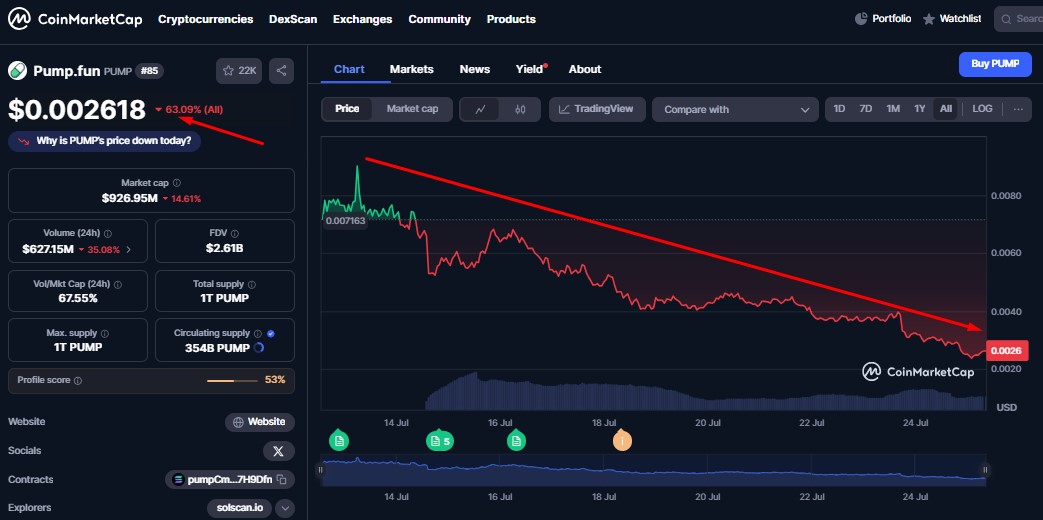The height and width of the screenshot is (520, 1043).
Task: Click the share icon beside the star button
Action: click(281, 71)
